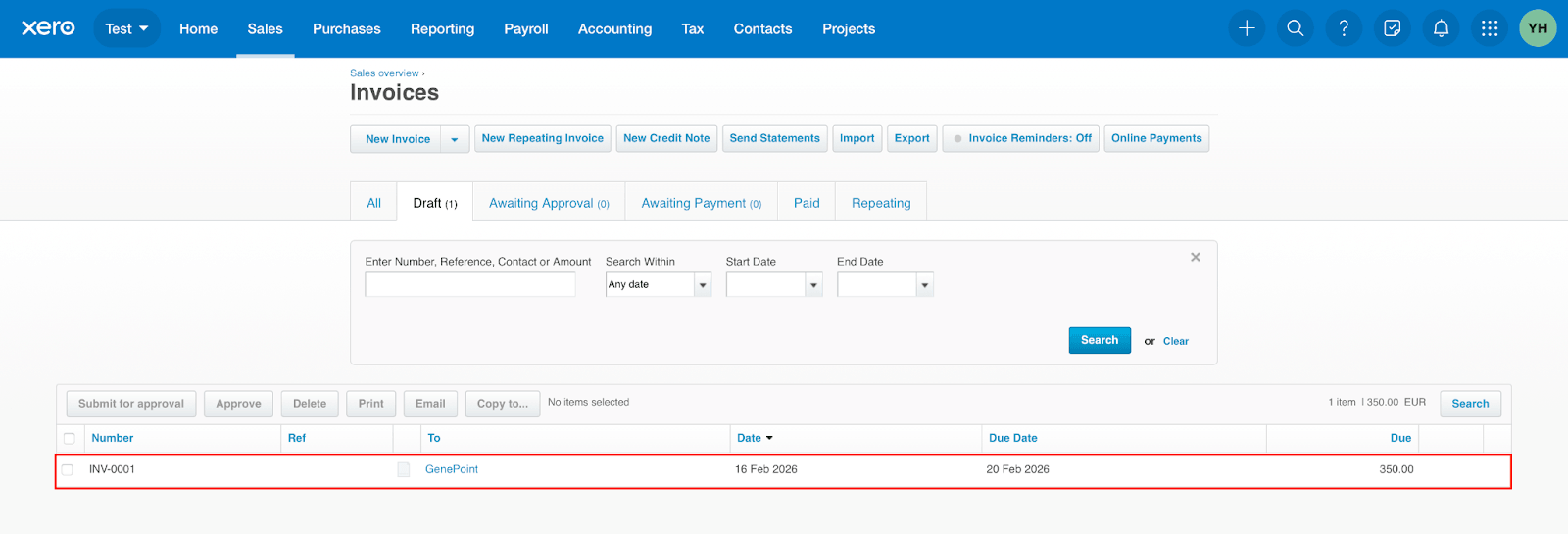Click the Approve button
This screenshot has height=534, width=1568.
pos(239,404)
